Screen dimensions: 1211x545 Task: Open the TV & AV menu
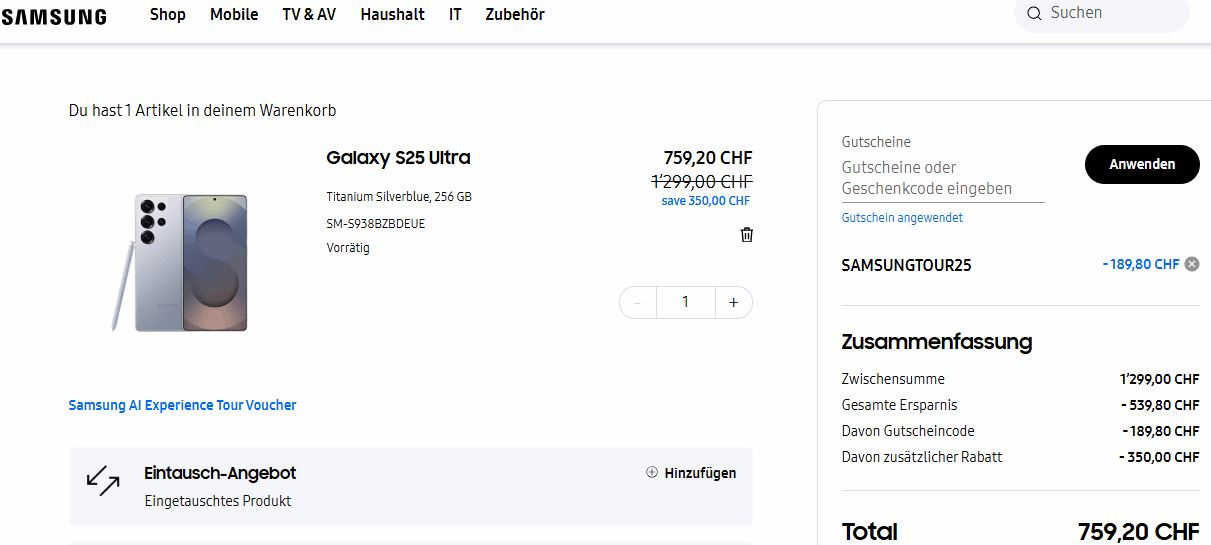tap(309, 14)
